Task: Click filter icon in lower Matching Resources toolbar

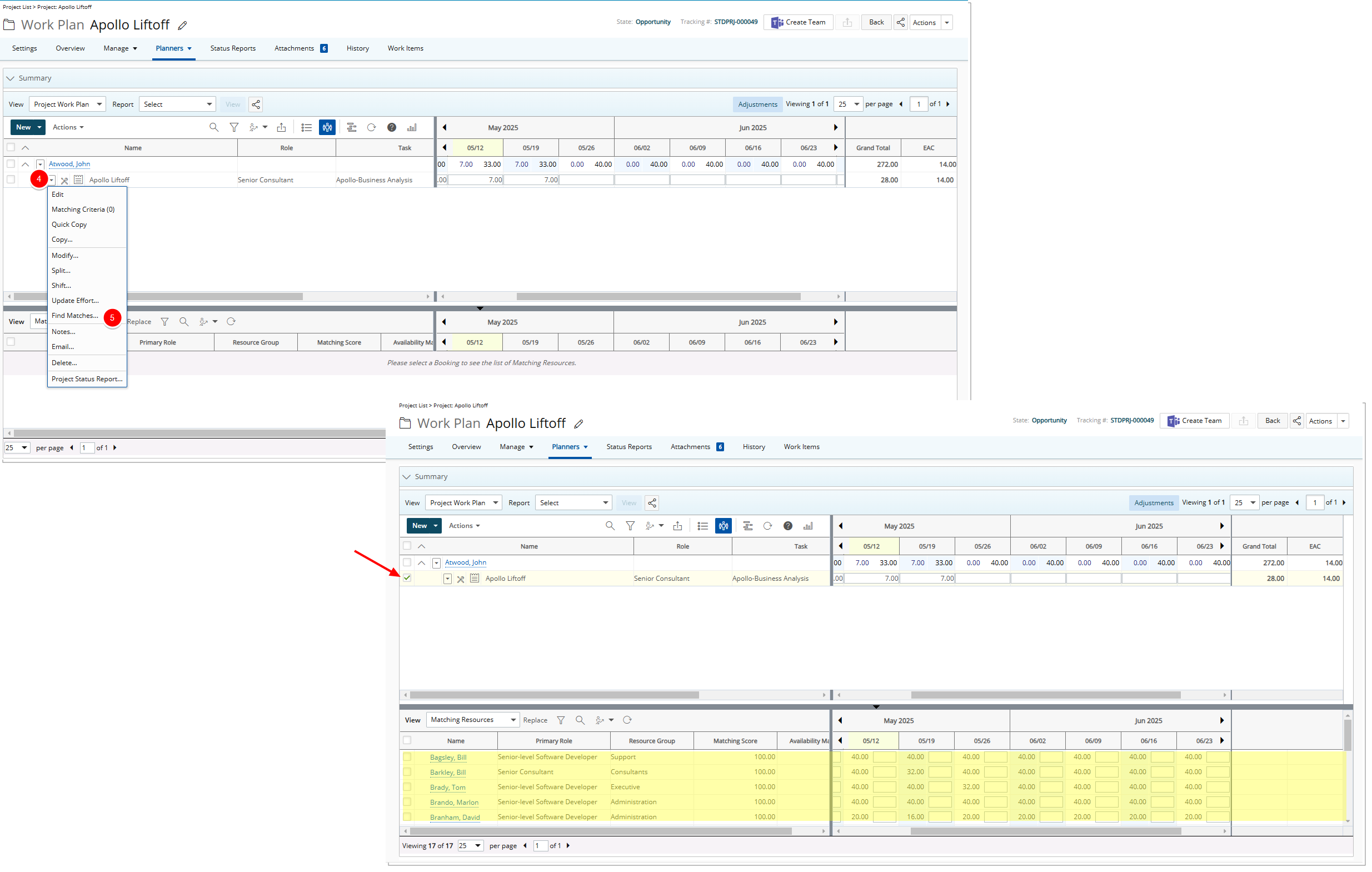Action: [x=561, y=720]
